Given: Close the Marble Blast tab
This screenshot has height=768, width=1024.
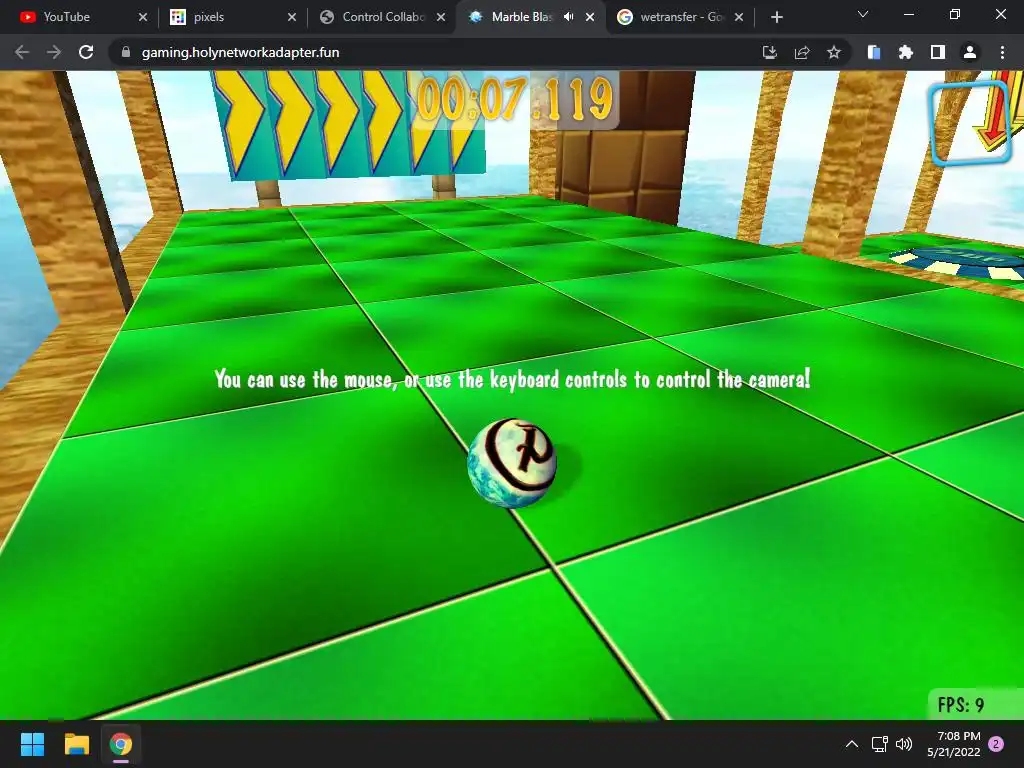Looking at the screenshot, I should click(x=590, y=17).
